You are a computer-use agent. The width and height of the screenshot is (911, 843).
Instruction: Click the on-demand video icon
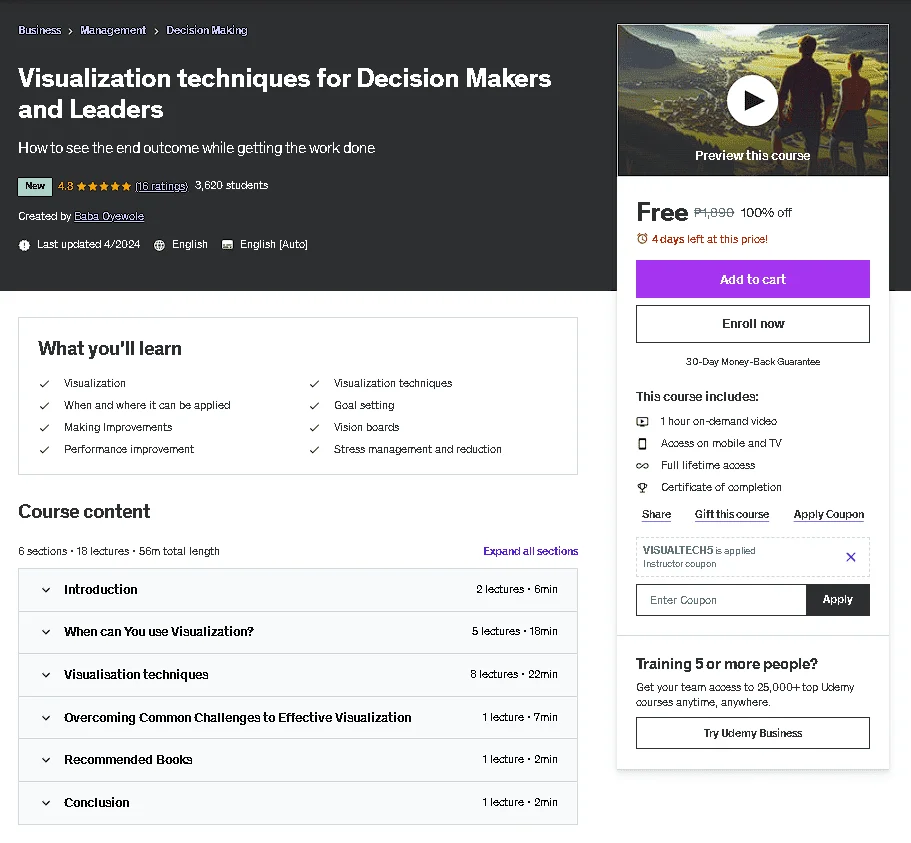point(642,422)
